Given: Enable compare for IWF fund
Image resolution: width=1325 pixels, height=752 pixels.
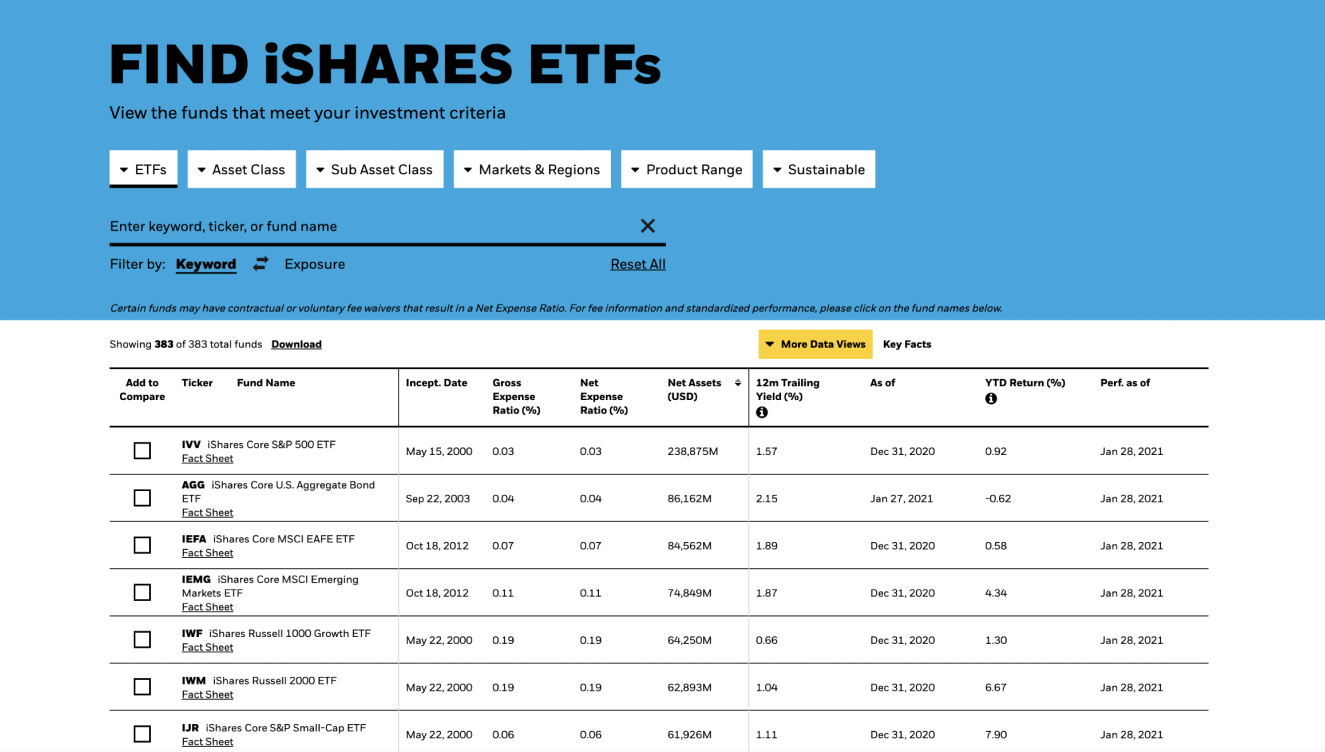Looking at the screenshot, I should tap(142, 640).
